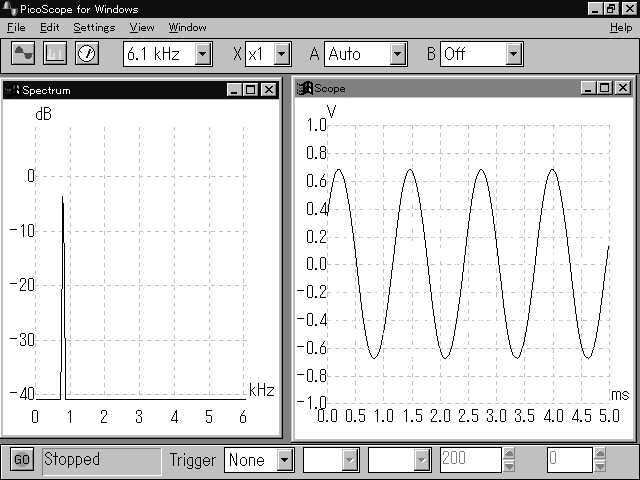Open the Help menu

click(x=621, y=27)
